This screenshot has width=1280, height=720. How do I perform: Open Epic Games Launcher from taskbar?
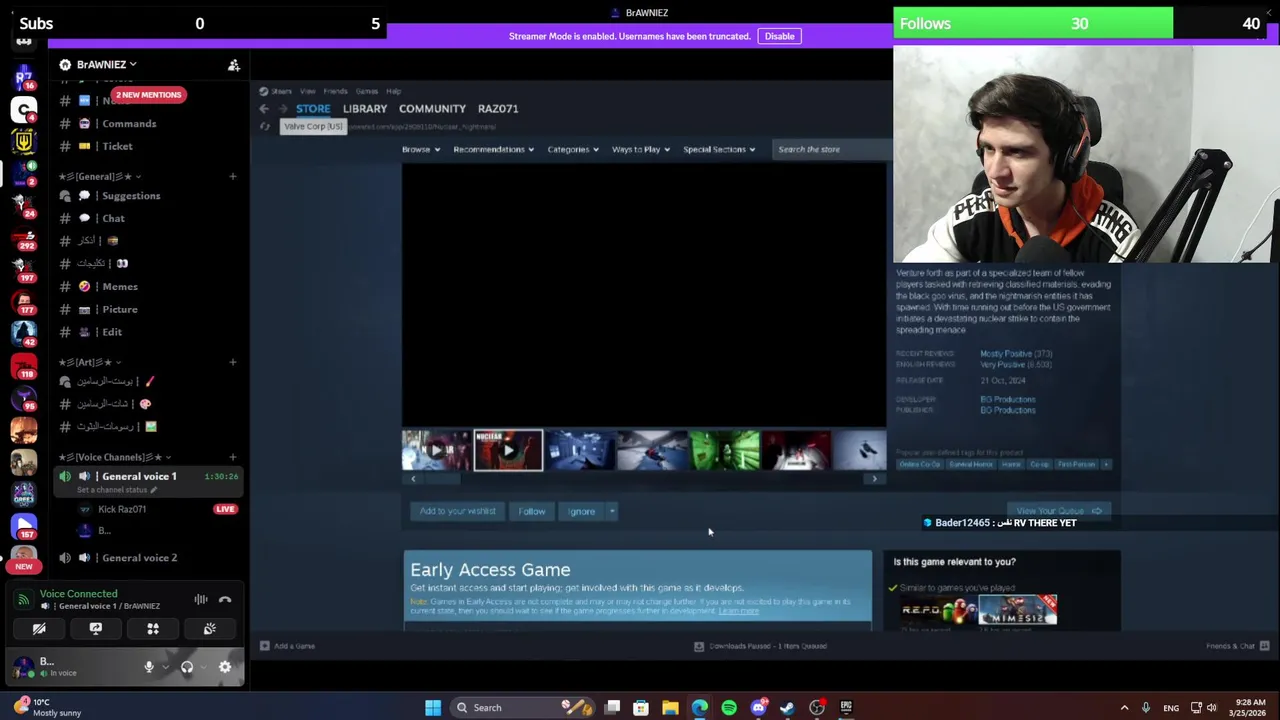(846, 708)
